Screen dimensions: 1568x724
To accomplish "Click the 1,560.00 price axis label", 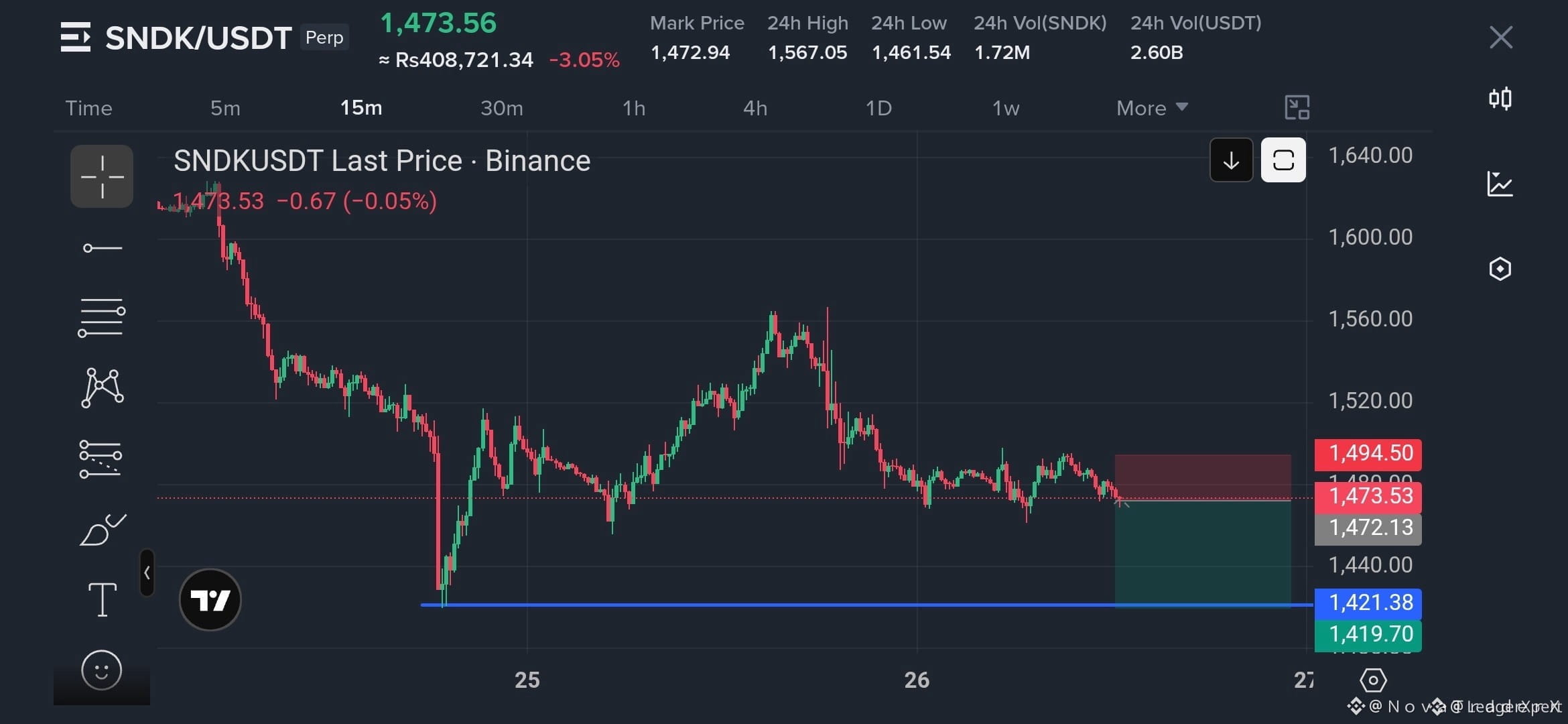I will tap(1370, 319).
